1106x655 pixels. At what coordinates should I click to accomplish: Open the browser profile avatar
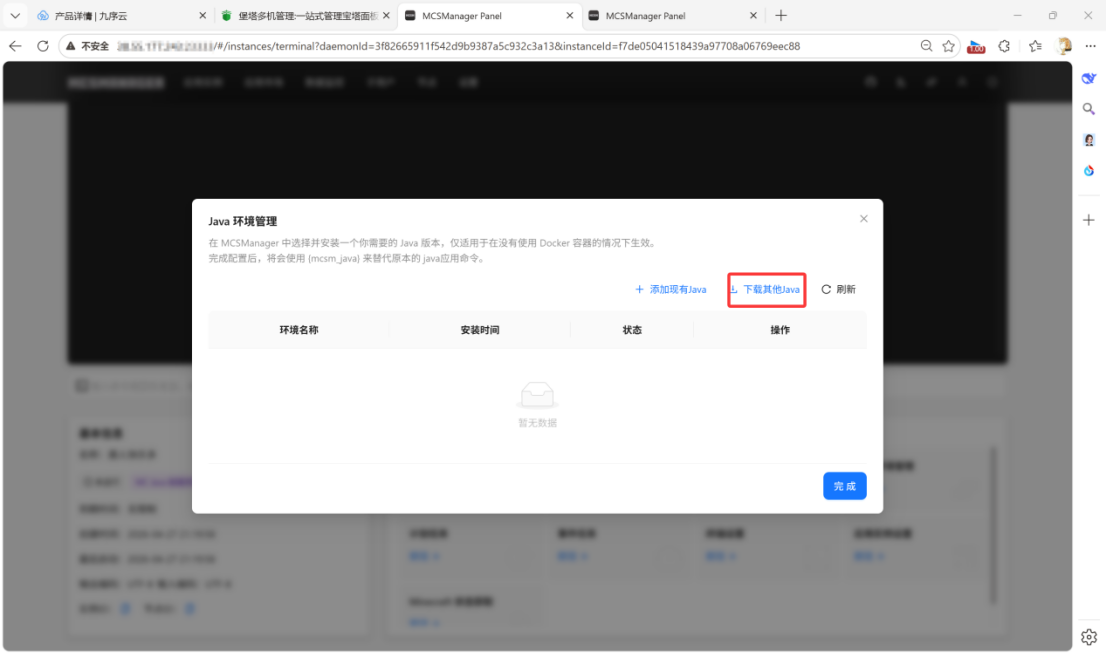click(1064, 46)
